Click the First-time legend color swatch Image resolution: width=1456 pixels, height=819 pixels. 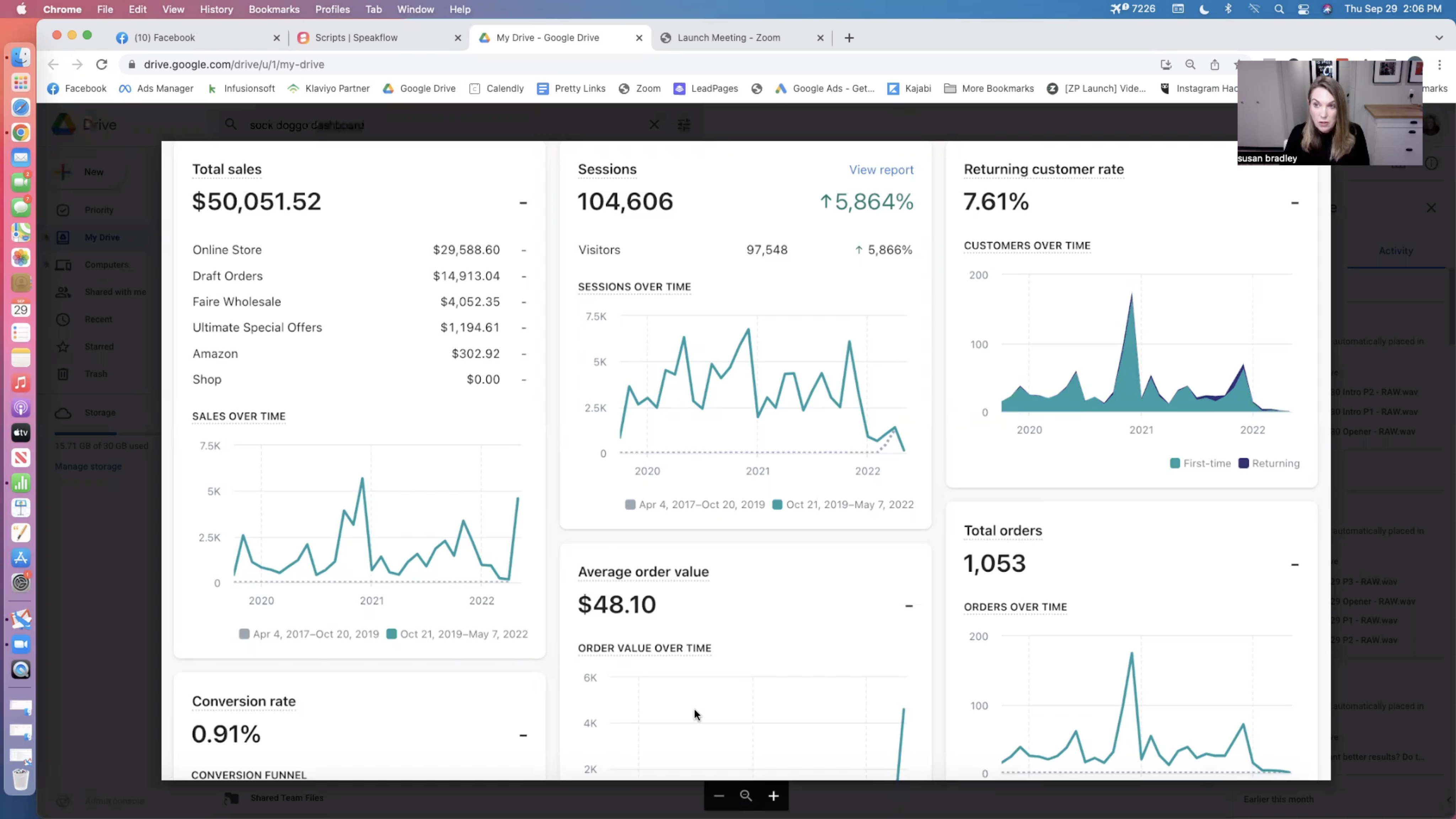[x=1174, y=464]
